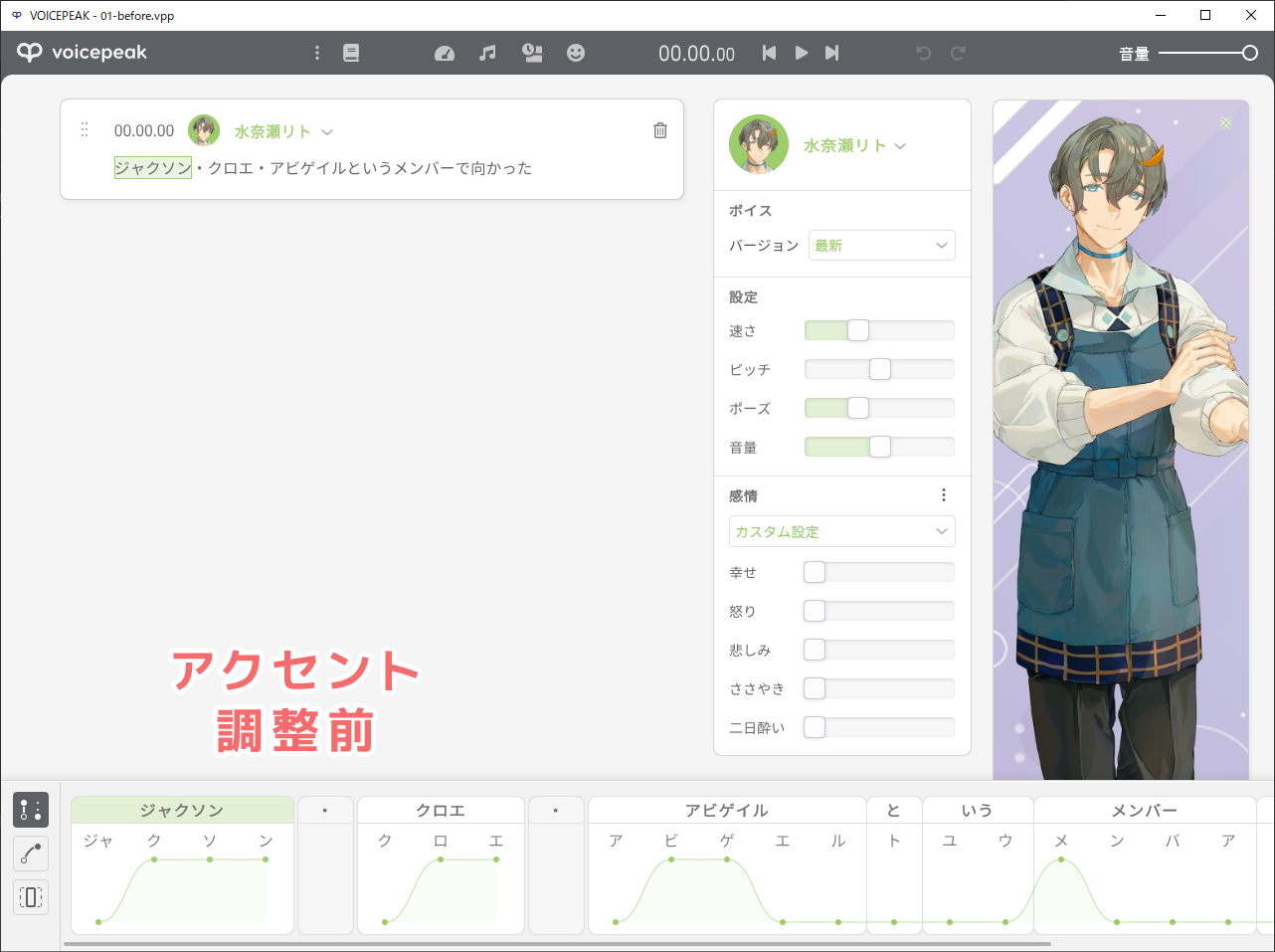Select the アビゲイル accent phrase header
This screenshot has width=1275, height=952.
[x=727, y=810]
